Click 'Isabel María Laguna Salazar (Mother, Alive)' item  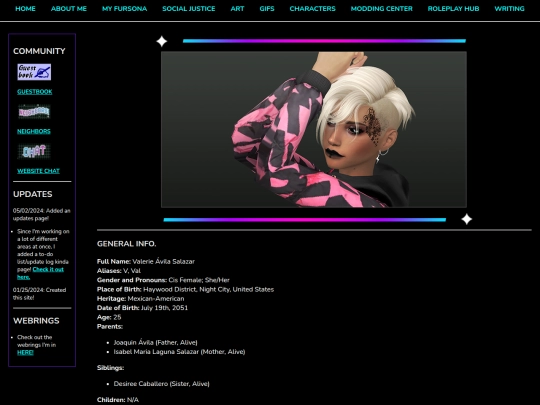click(x=179, y=352)
